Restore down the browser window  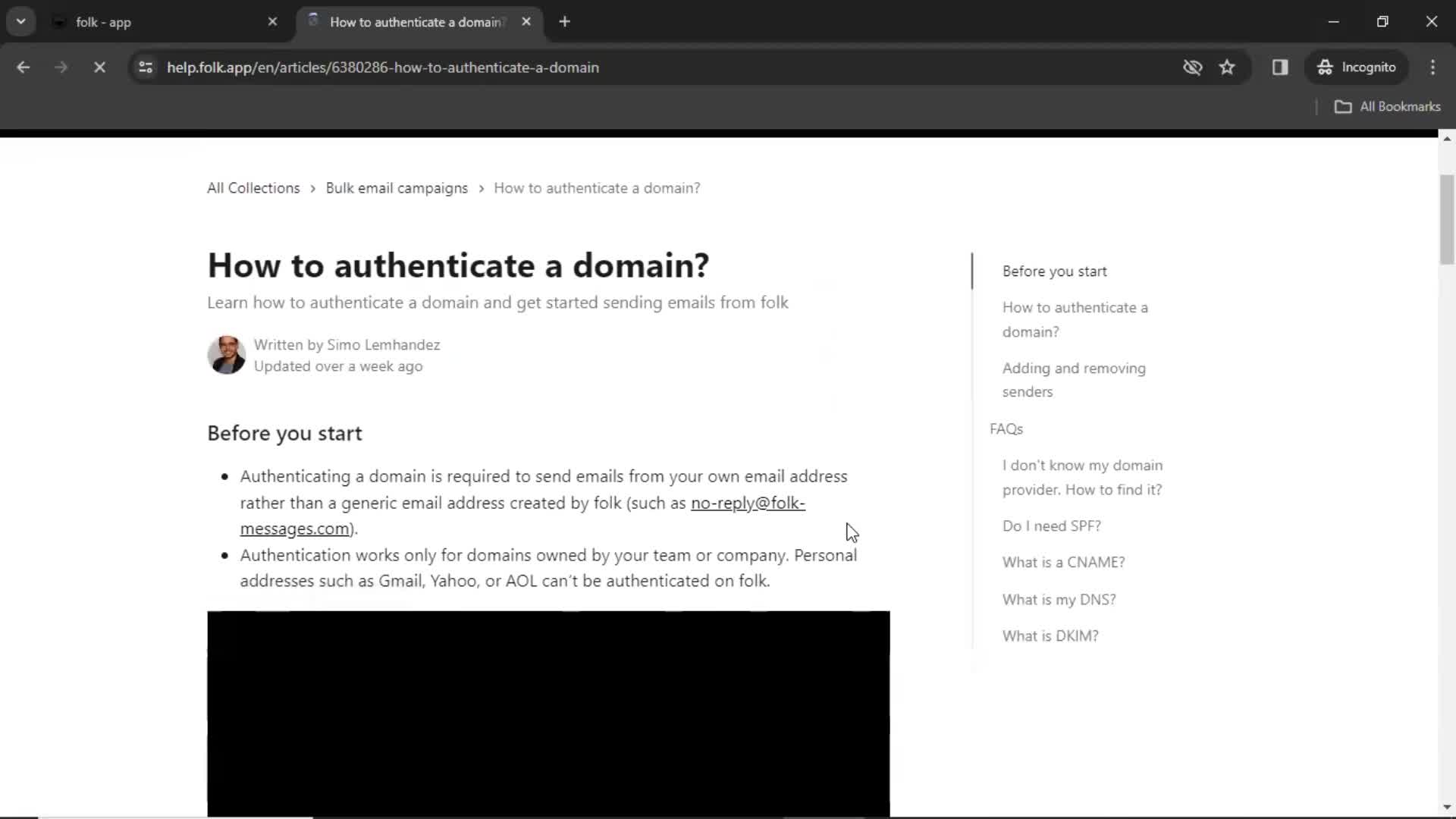[1382, 22]
